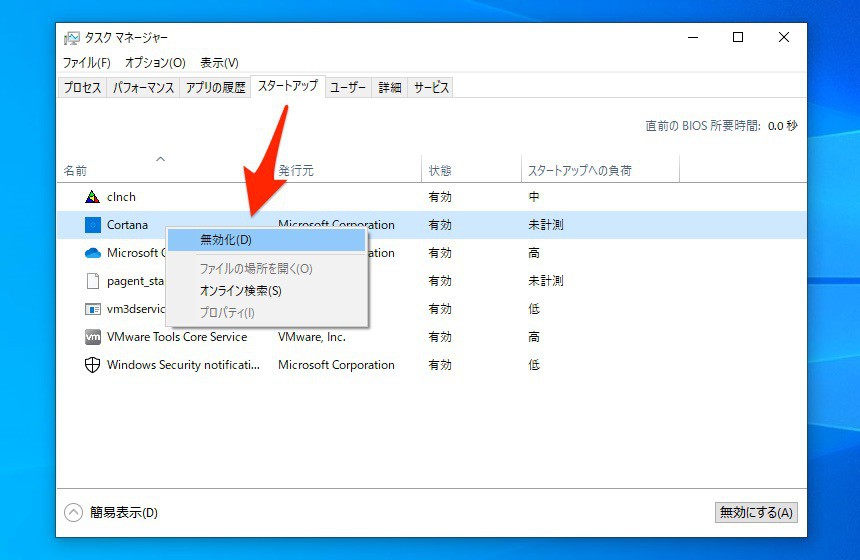Screen dimensions: 860x560
Task: Click 中 impact in clnch row
Action: coord(534,197)
